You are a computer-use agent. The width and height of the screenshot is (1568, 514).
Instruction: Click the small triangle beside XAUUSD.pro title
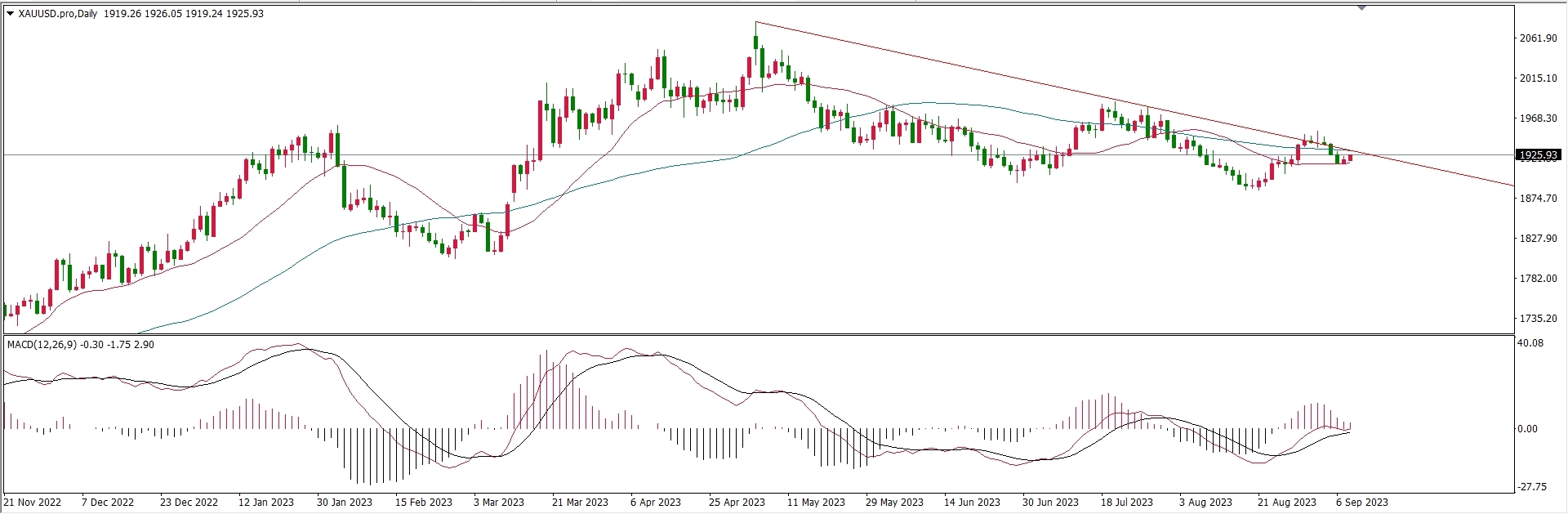click(10, 14)
